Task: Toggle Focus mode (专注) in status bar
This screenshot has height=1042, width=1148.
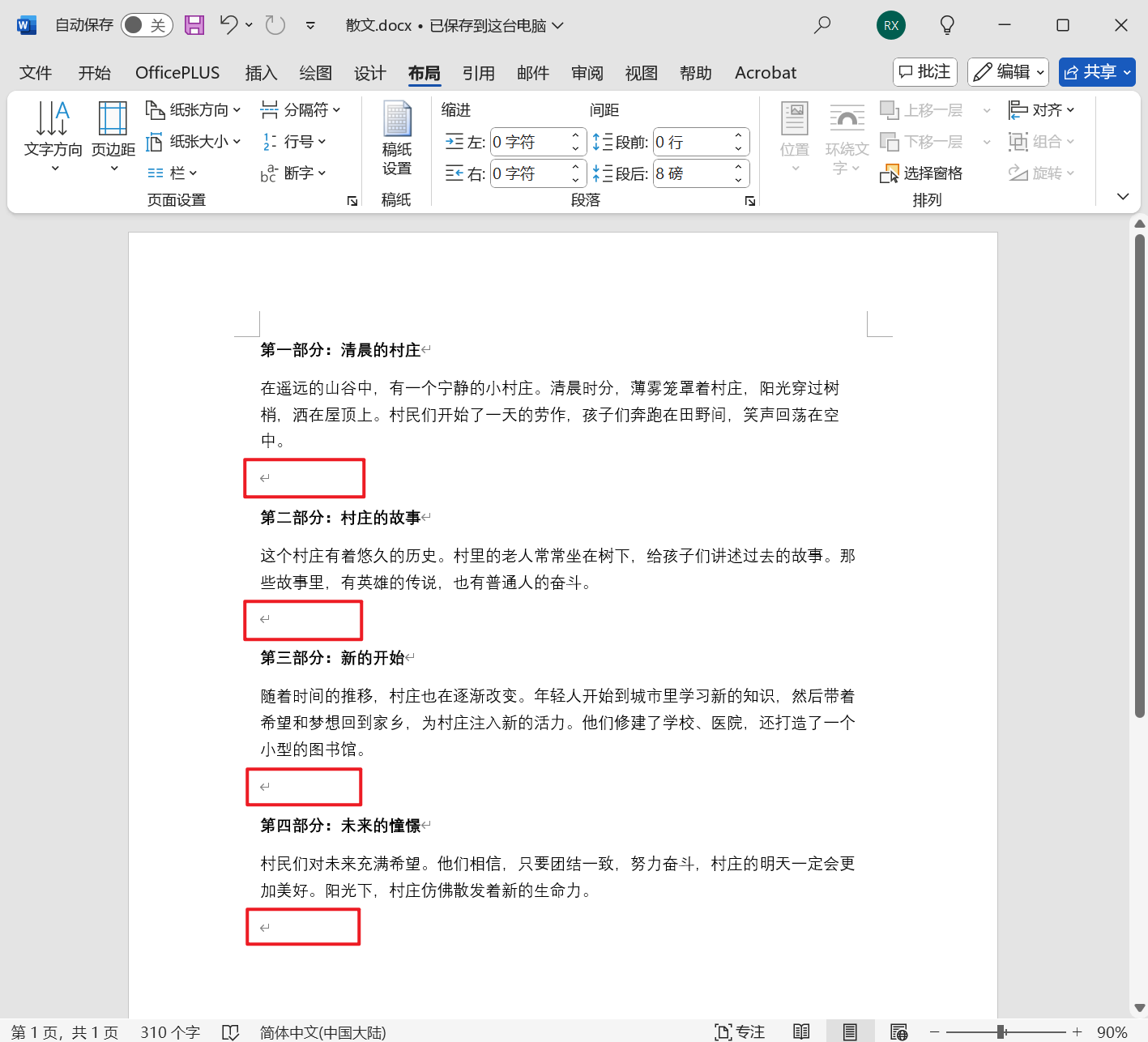Action: coord(740,1031)
